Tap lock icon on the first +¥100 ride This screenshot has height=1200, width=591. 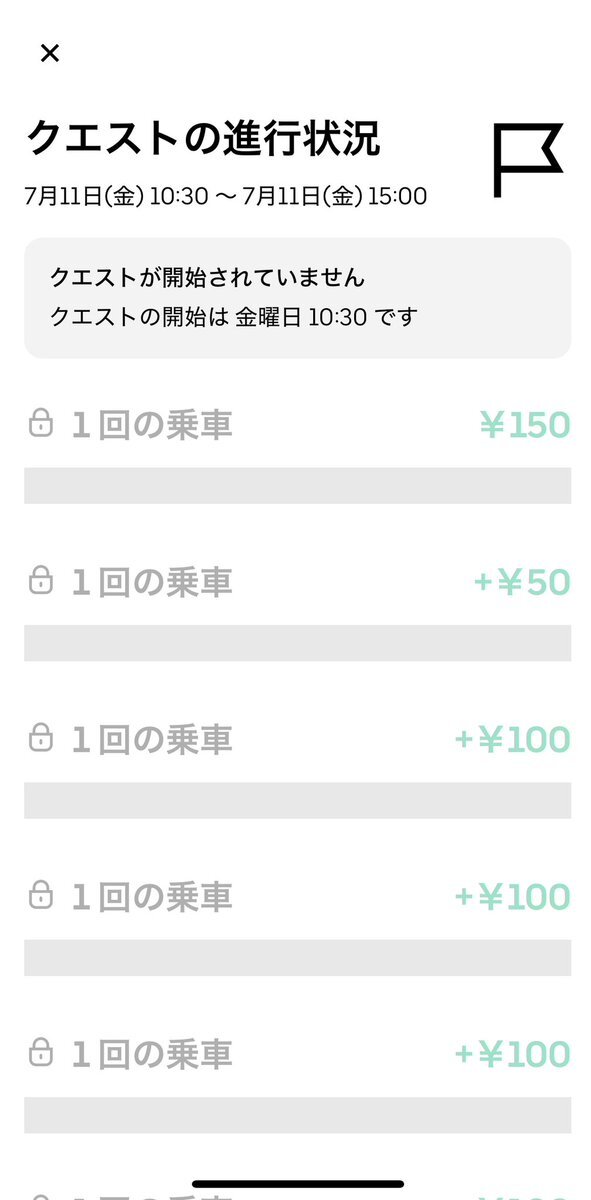click(x=40, y=738)
